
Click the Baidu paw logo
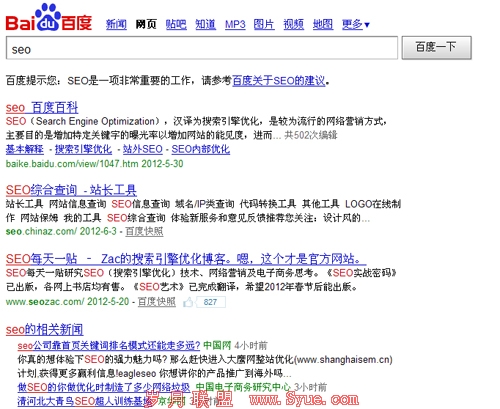point(49,18)
